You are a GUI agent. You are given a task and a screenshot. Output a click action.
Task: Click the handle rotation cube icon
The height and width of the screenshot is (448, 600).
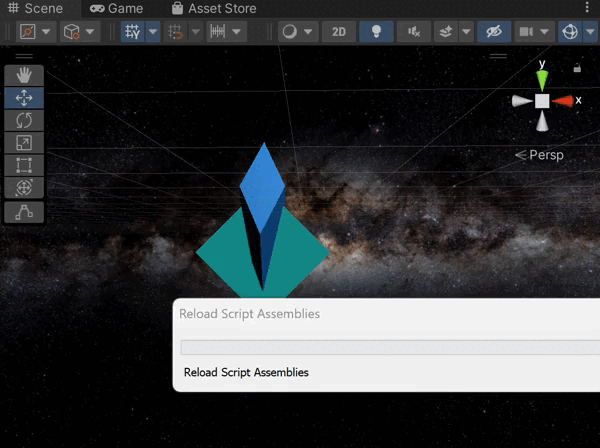point(72,31)
